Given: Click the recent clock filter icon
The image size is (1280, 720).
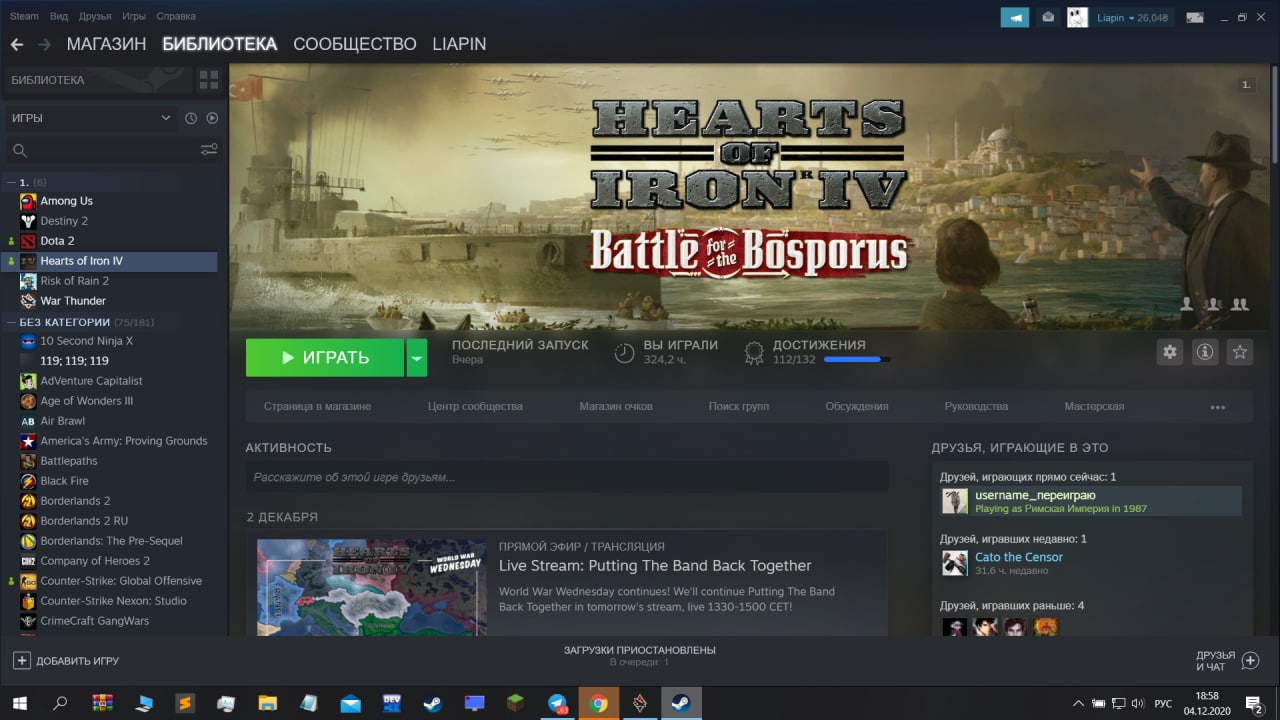Looking at the screenshot, I should (x=191, y=118).
